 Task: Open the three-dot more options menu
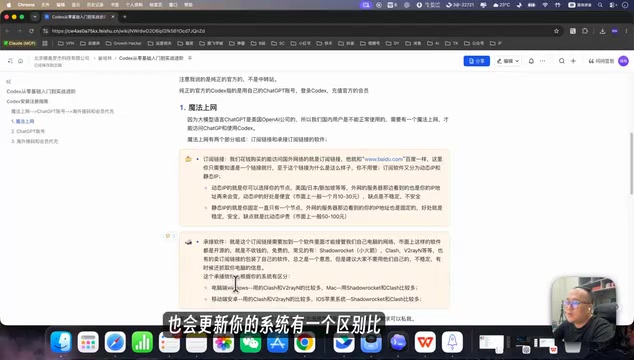[543, 61]
